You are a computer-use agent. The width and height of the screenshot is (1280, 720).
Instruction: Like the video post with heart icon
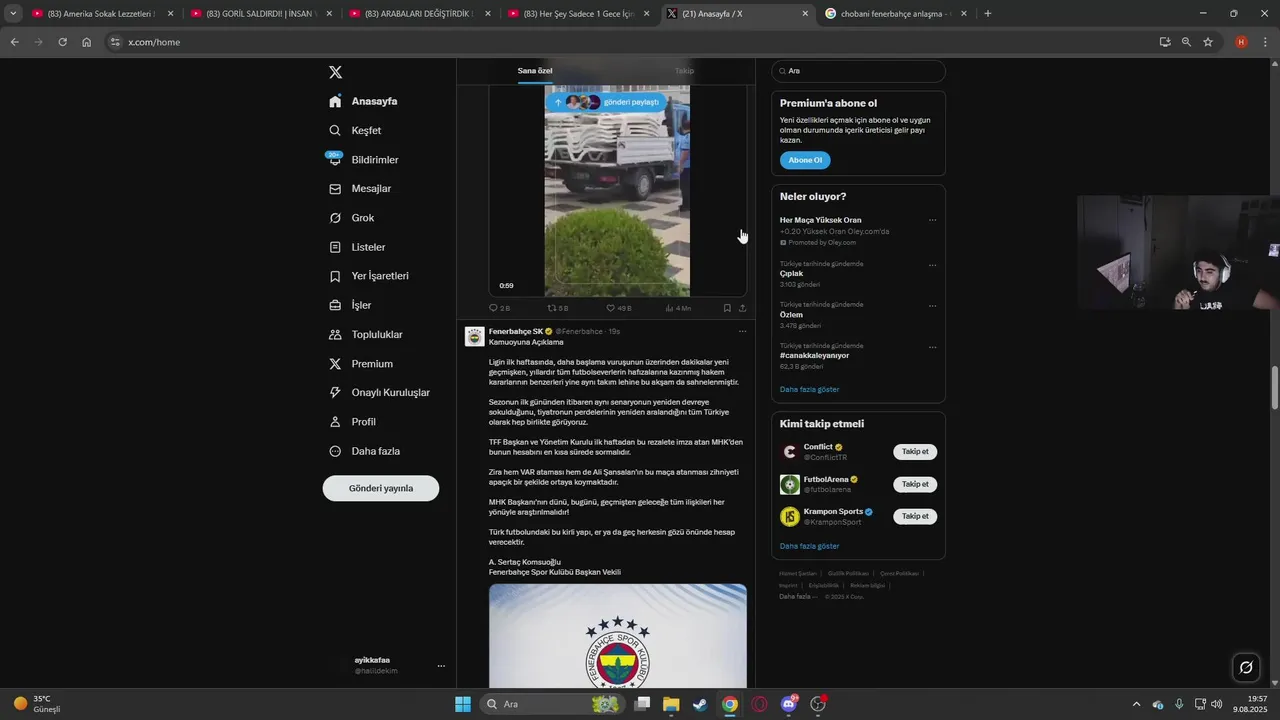point(611,308)
